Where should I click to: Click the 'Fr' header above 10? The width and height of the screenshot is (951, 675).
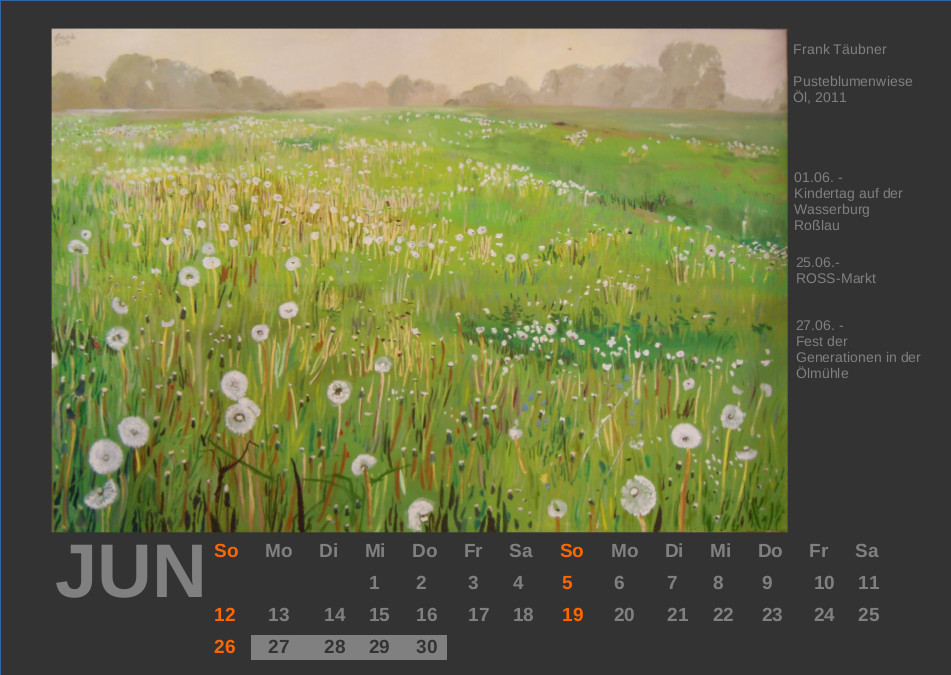click(x=819, y=551)
